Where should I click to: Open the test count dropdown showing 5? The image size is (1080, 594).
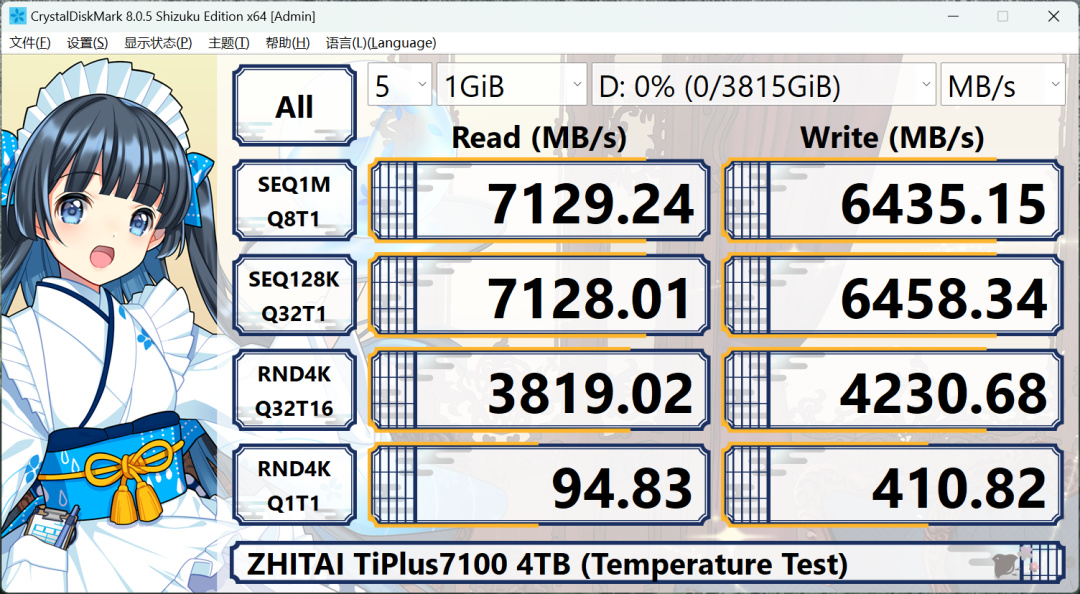399,85
